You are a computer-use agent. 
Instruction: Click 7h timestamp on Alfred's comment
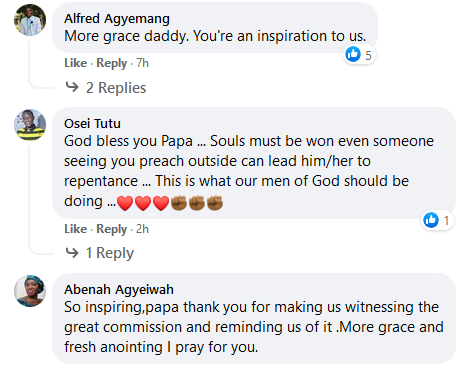tap(142, 63)
